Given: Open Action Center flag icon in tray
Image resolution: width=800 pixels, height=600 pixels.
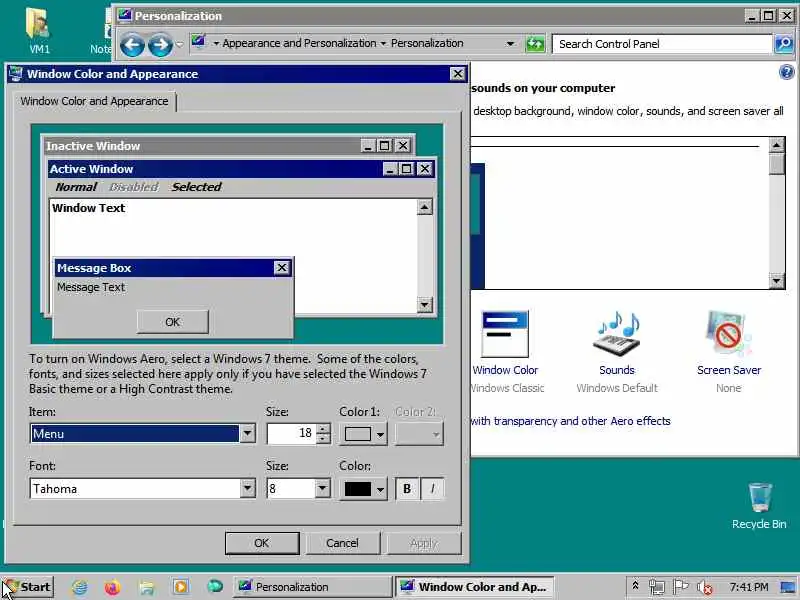Looking at the screenshot, I should [681, 587].
